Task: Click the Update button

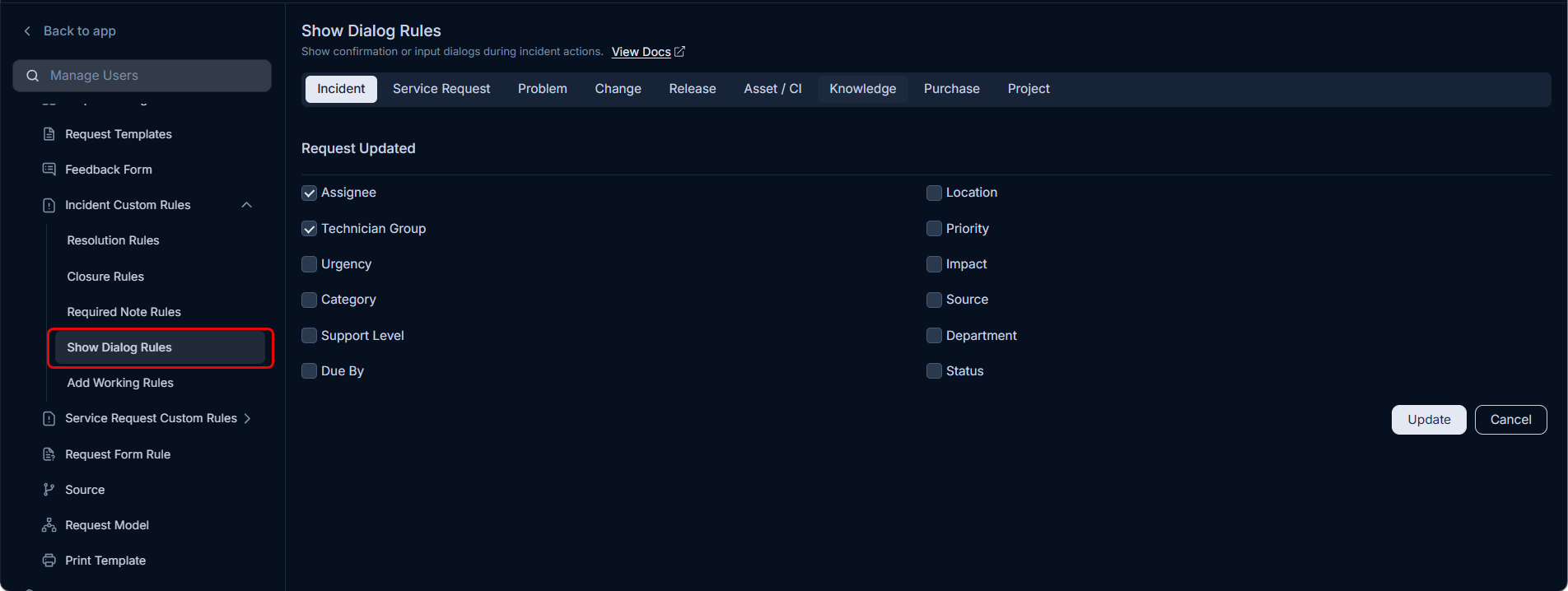Action: (1429, 420)
